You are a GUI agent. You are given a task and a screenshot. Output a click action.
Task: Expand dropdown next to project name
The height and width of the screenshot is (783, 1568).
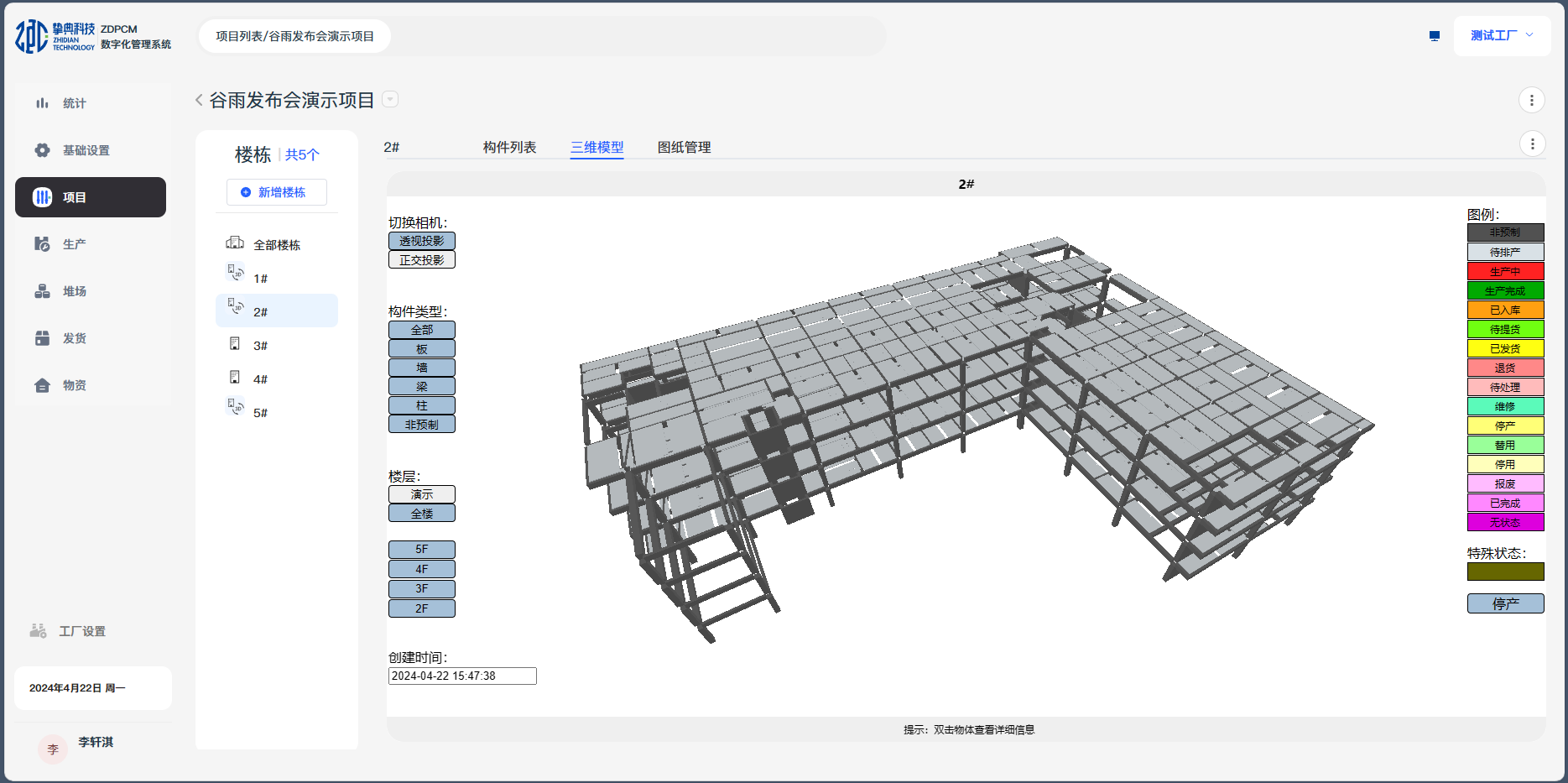(x=390, y=99)
